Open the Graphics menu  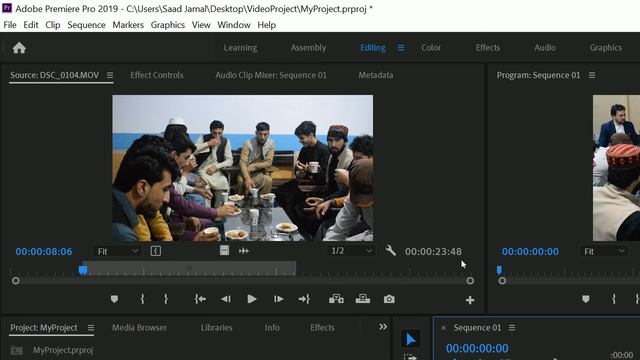click(x=168, y=25)
